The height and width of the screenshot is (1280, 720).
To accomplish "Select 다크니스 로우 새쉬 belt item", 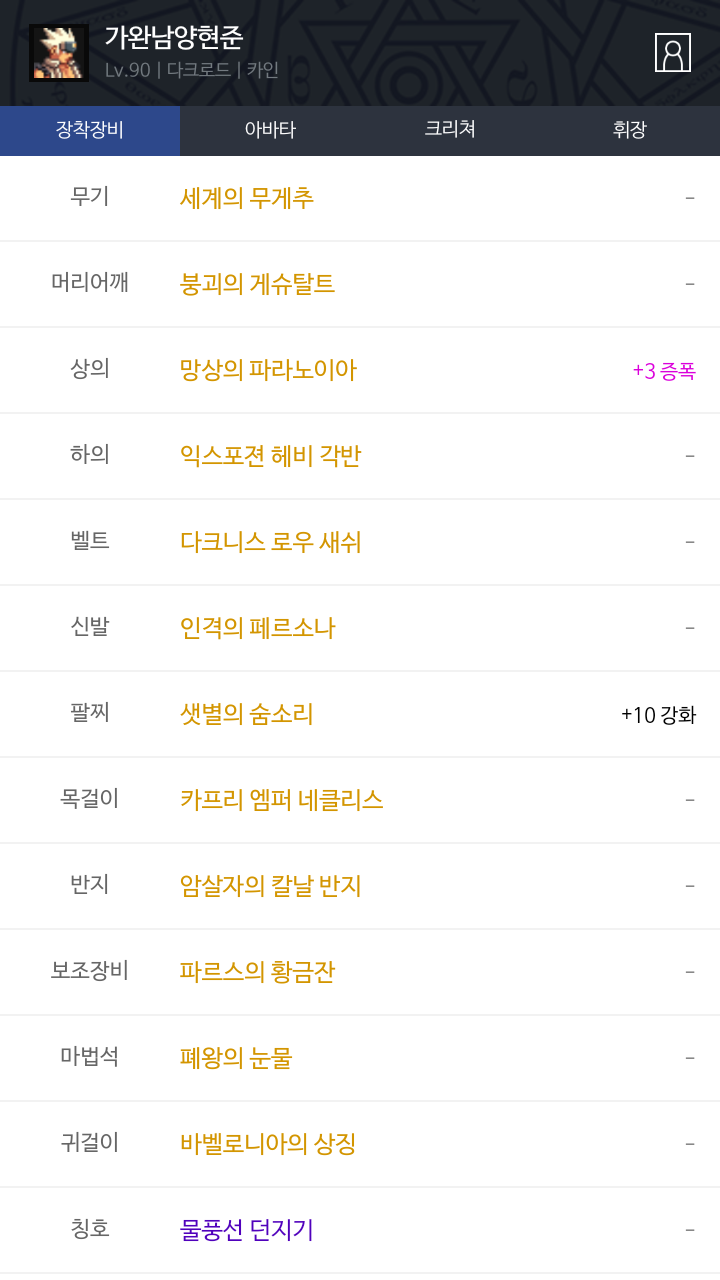I will click(270, 542).
